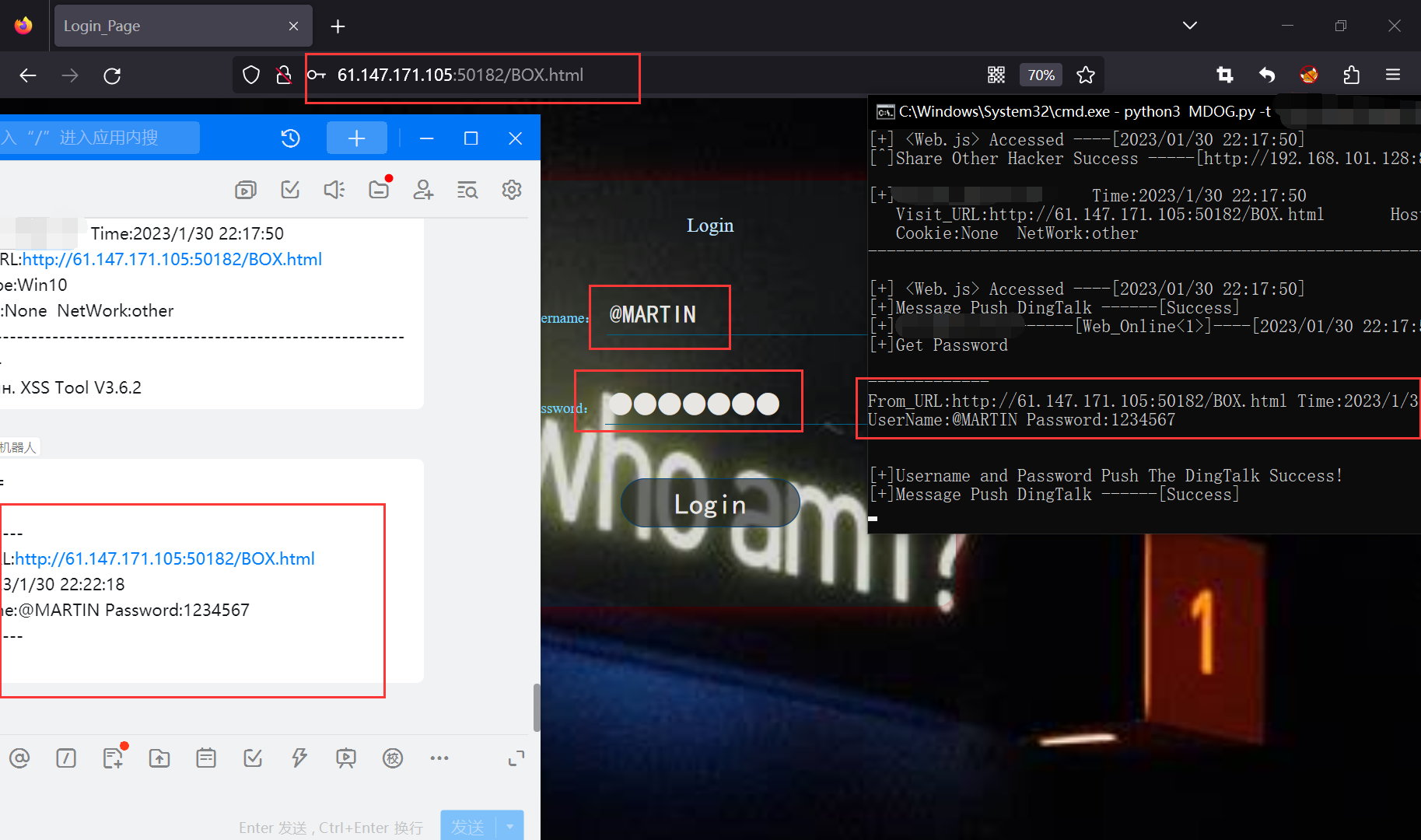This screenshot has height=840, width=1421.
Task: Click the 发送 send button
Action: coord(467,826)
